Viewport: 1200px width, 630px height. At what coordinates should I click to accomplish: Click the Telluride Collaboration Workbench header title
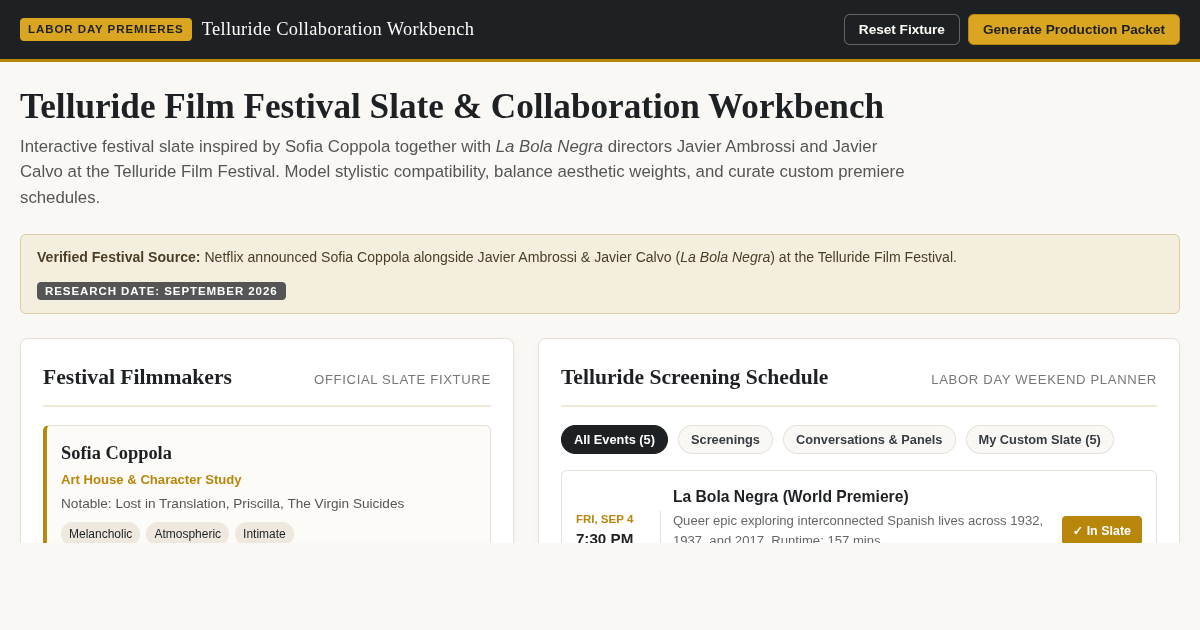[338, 29]
